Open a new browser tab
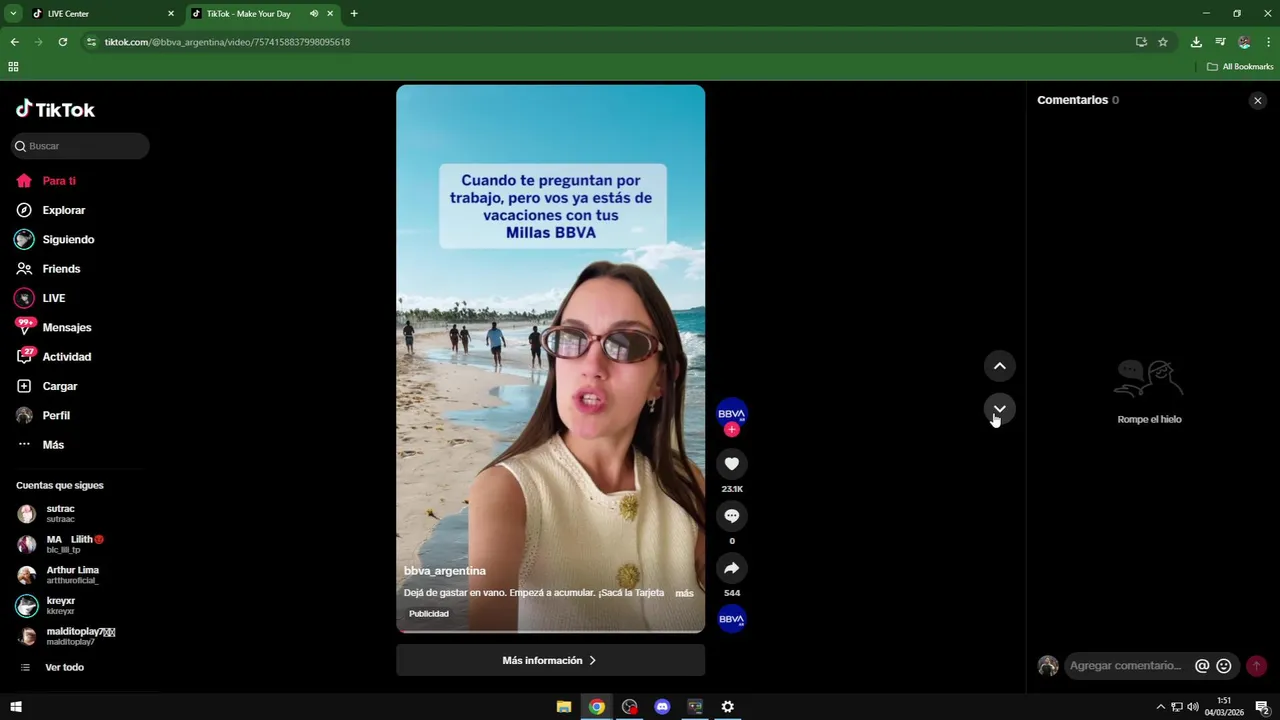 pos(354,14)
